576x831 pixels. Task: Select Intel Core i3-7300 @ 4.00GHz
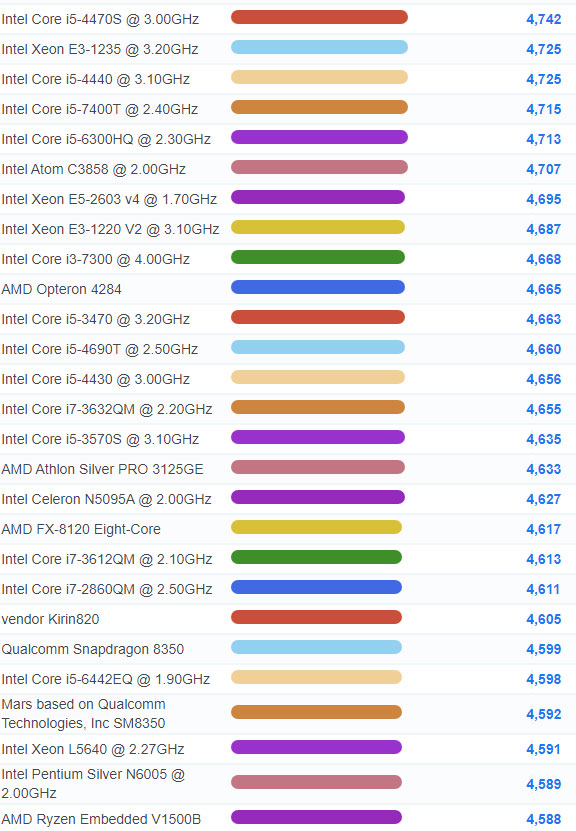95,259
